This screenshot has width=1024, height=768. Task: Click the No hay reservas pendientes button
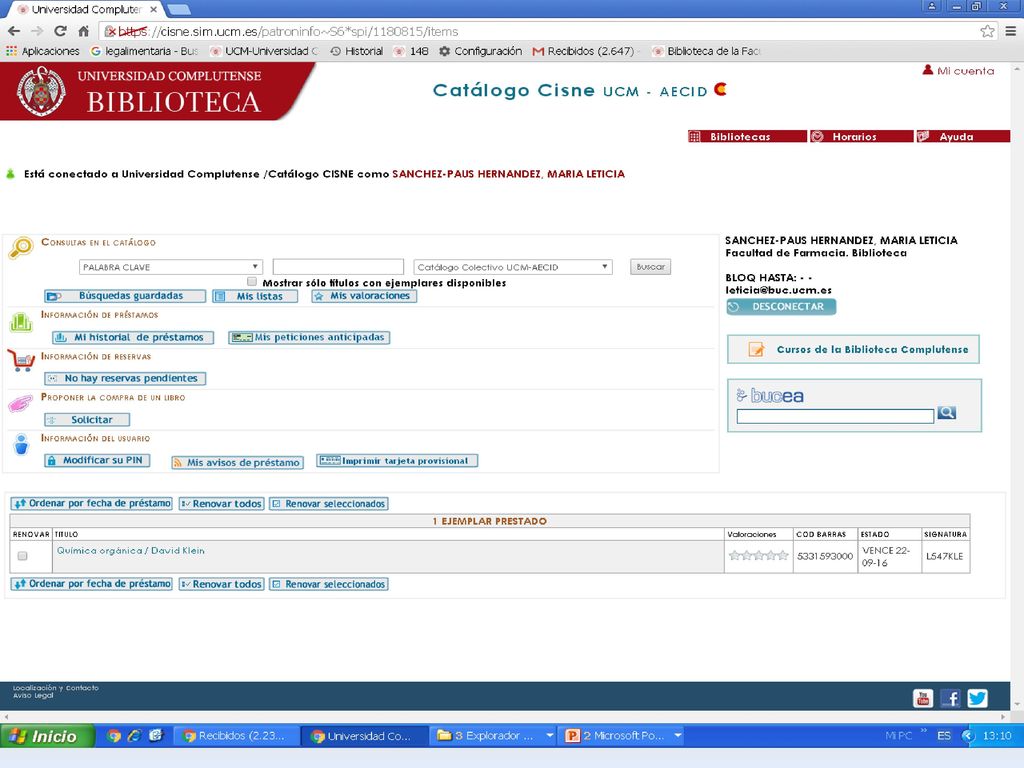[125, 378]
